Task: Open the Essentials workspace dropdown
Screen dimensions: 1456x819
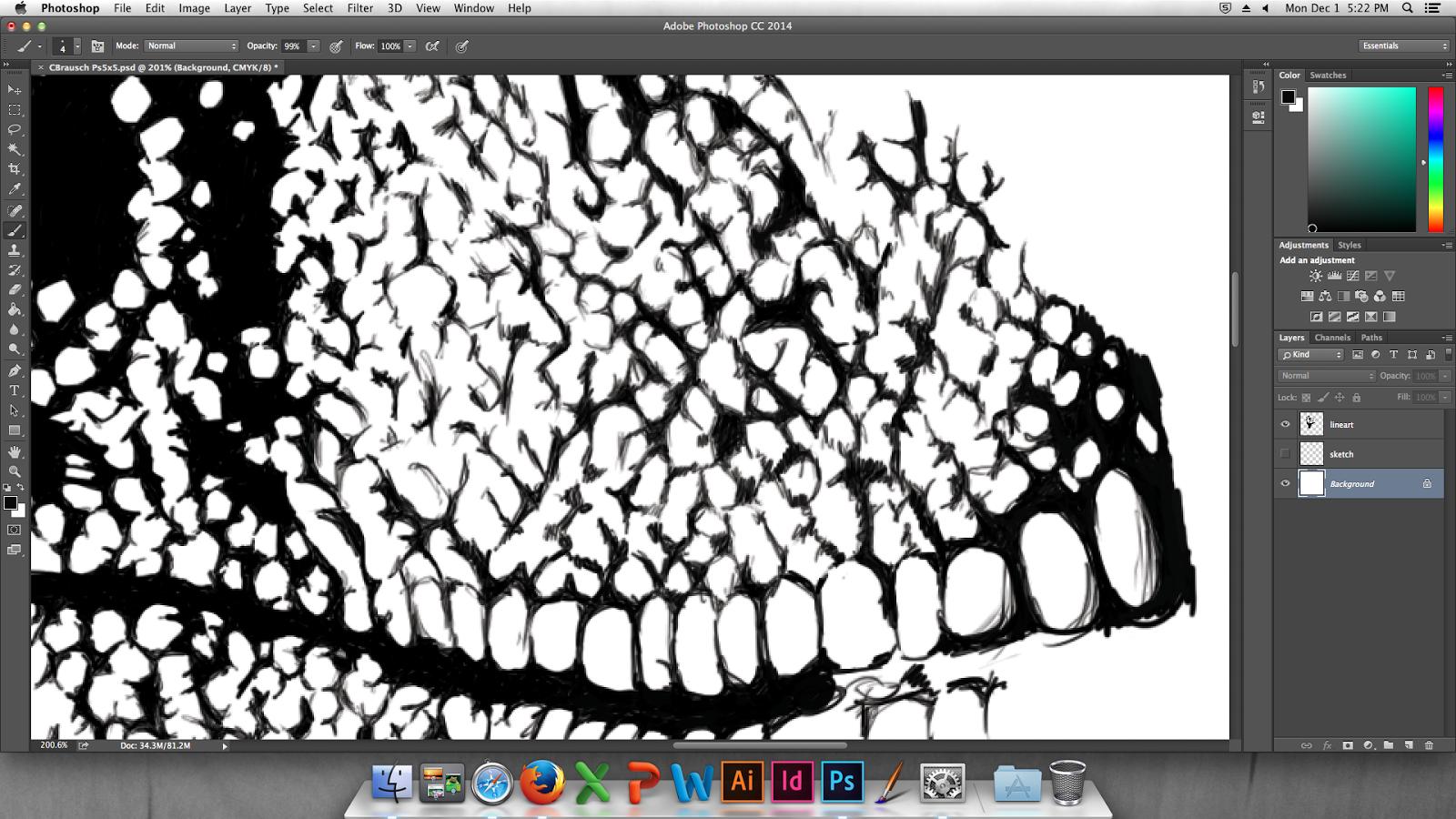Action: [1404, 46]
